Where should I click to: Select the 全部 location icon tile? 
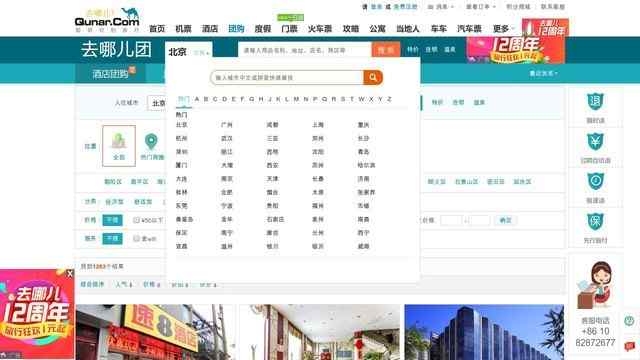click(x=119, y=146)
